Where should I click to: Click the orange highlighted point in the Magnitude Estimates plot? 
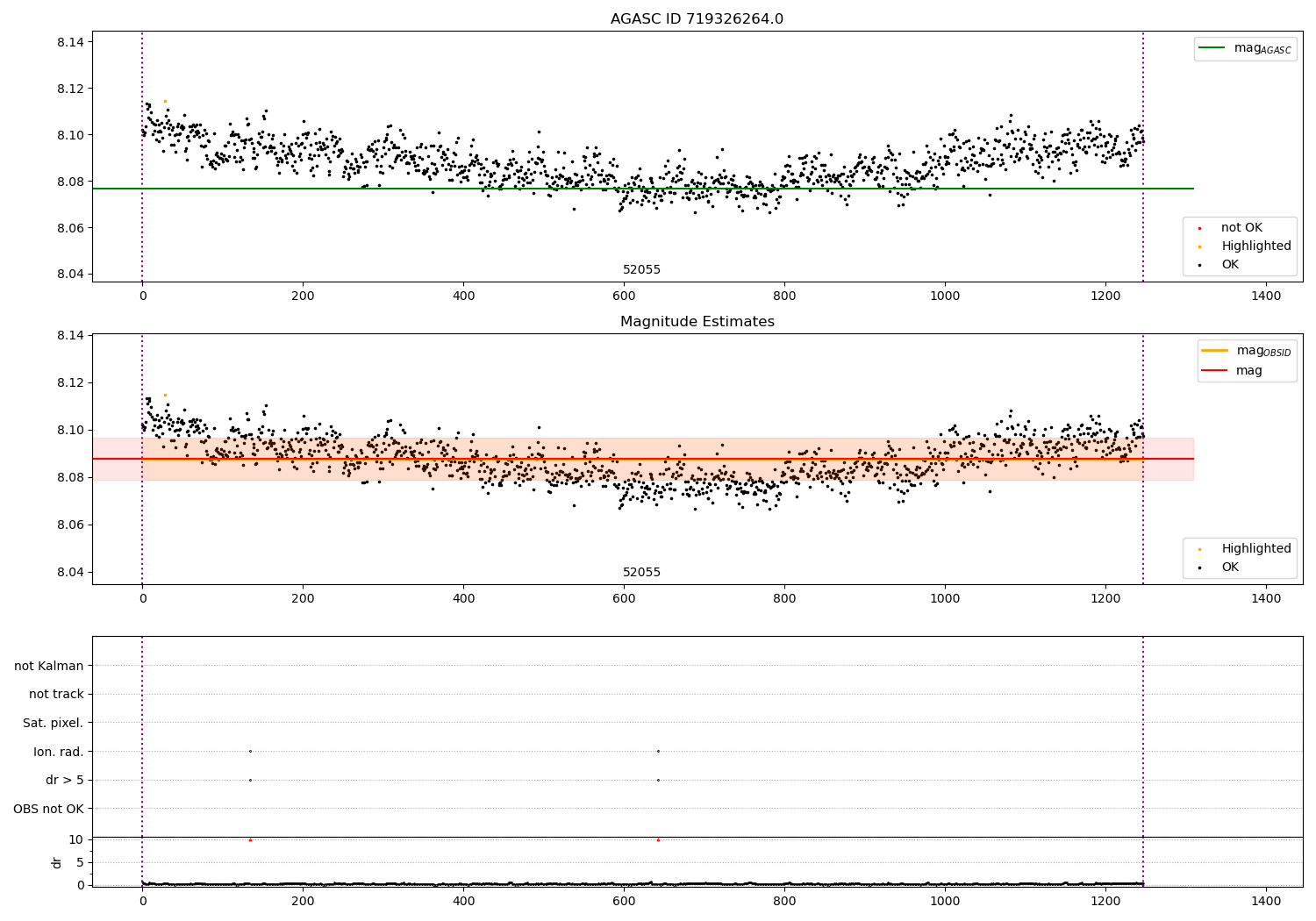point(165,395)
